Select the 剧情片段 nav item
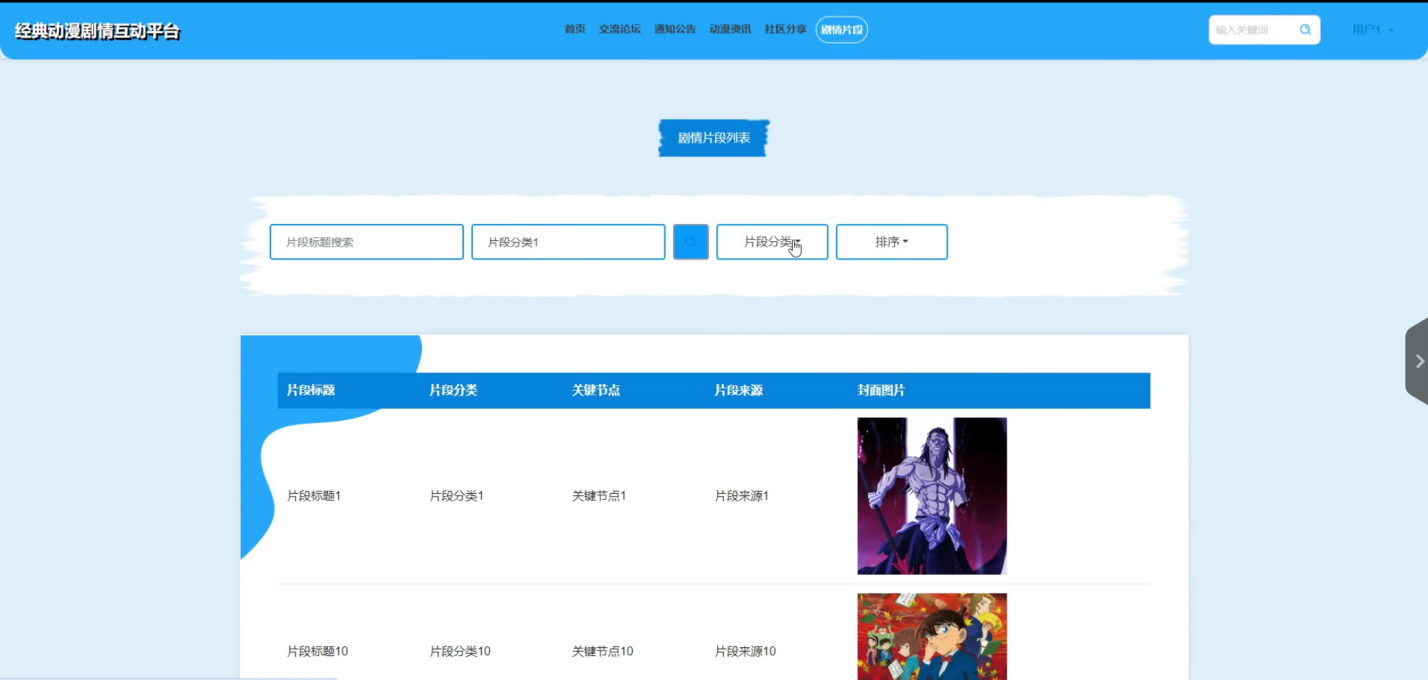The image size is (1428, 680). point(842,30)
